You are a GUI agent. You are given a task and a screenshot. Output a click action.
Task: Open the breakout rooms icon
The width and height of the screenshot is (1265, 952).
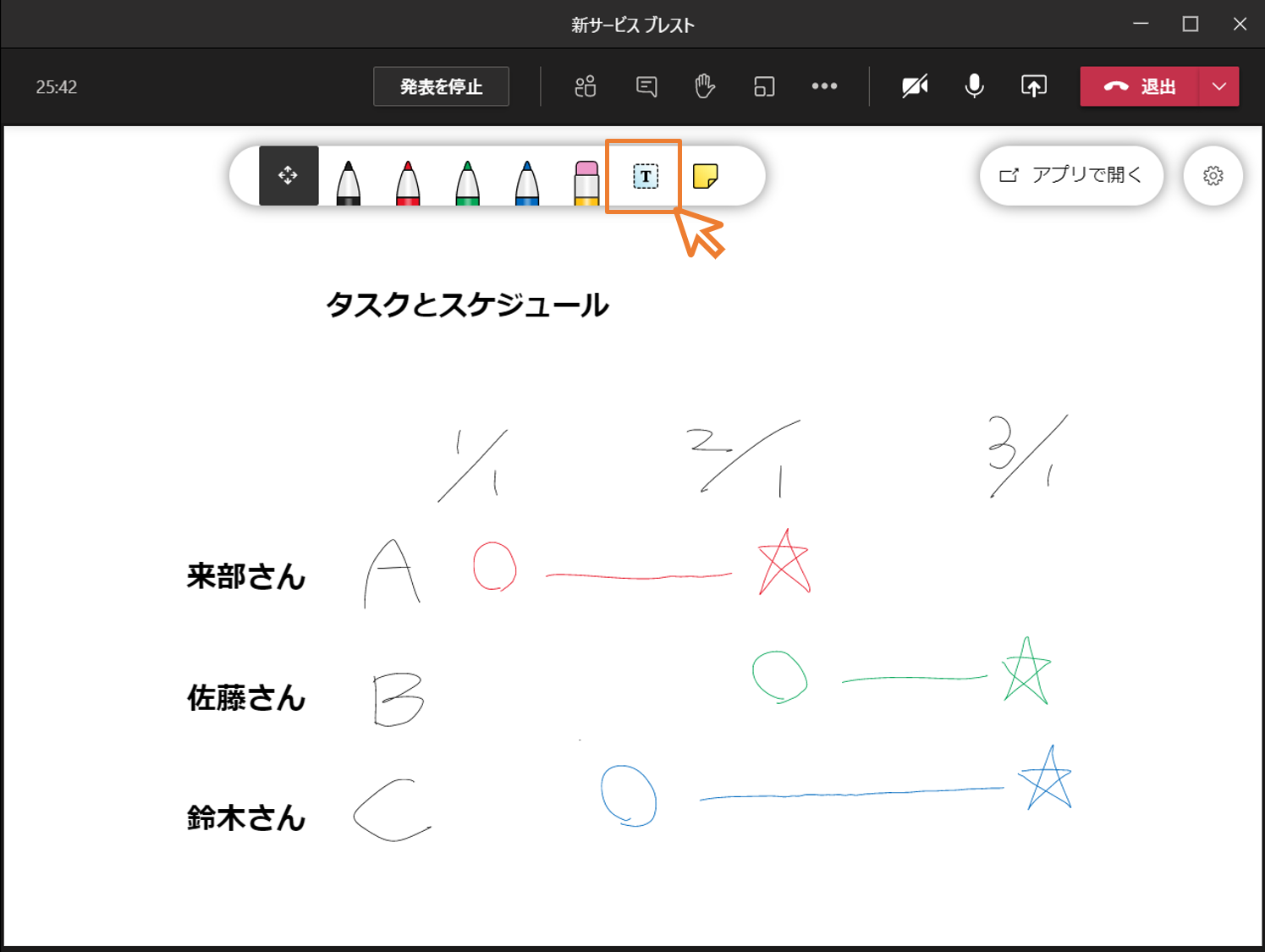764,86
